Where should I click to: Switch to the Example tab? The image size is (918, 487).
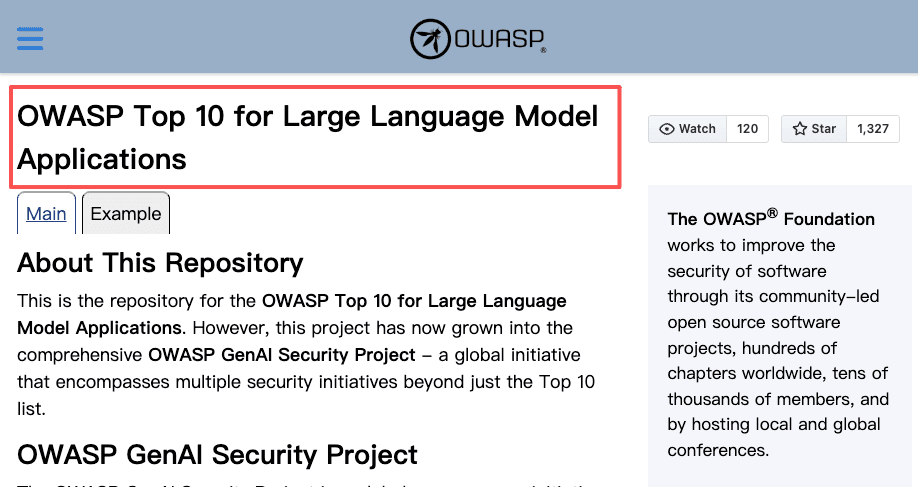(126, 214)
